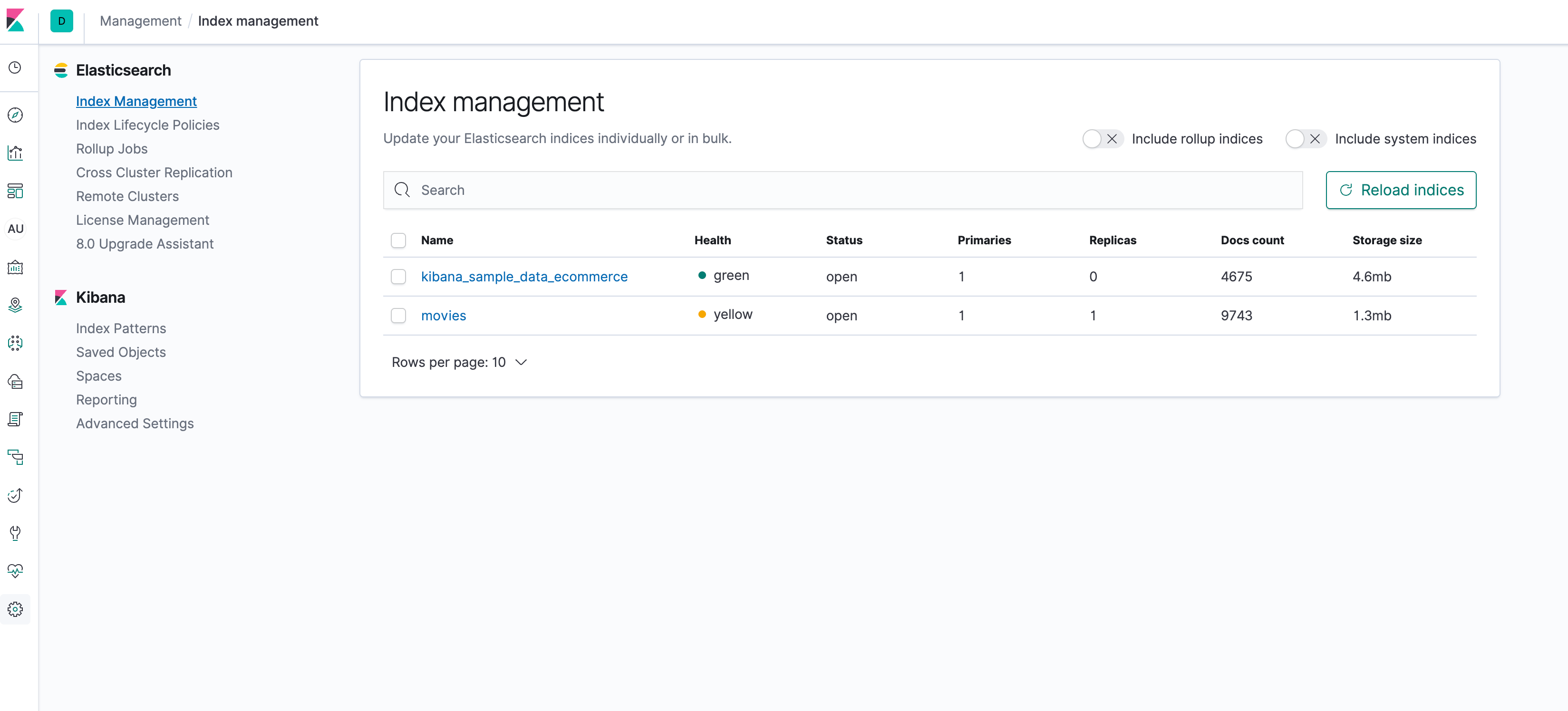
Task: Open Recently viewed clock icon
Action: click(15, 67)
